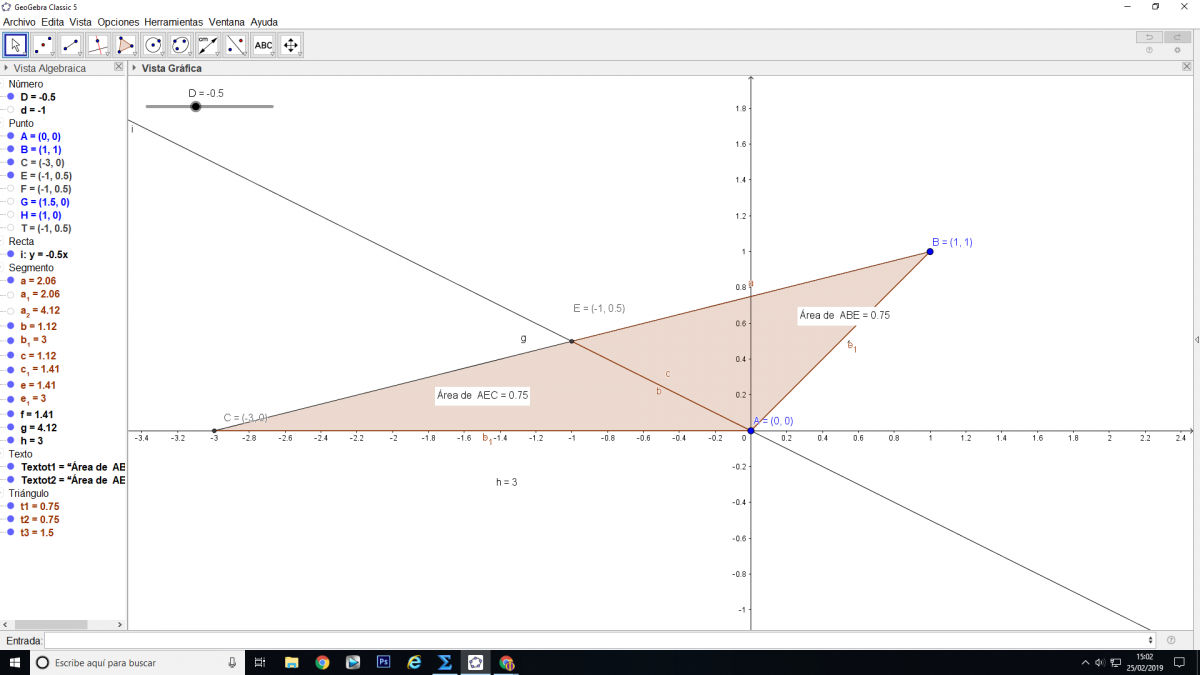Image resolution: width=1200 pixels, height=675 pixels.
Task: Expand the Vista Gráfica style bar arrow
Action: 134,68
